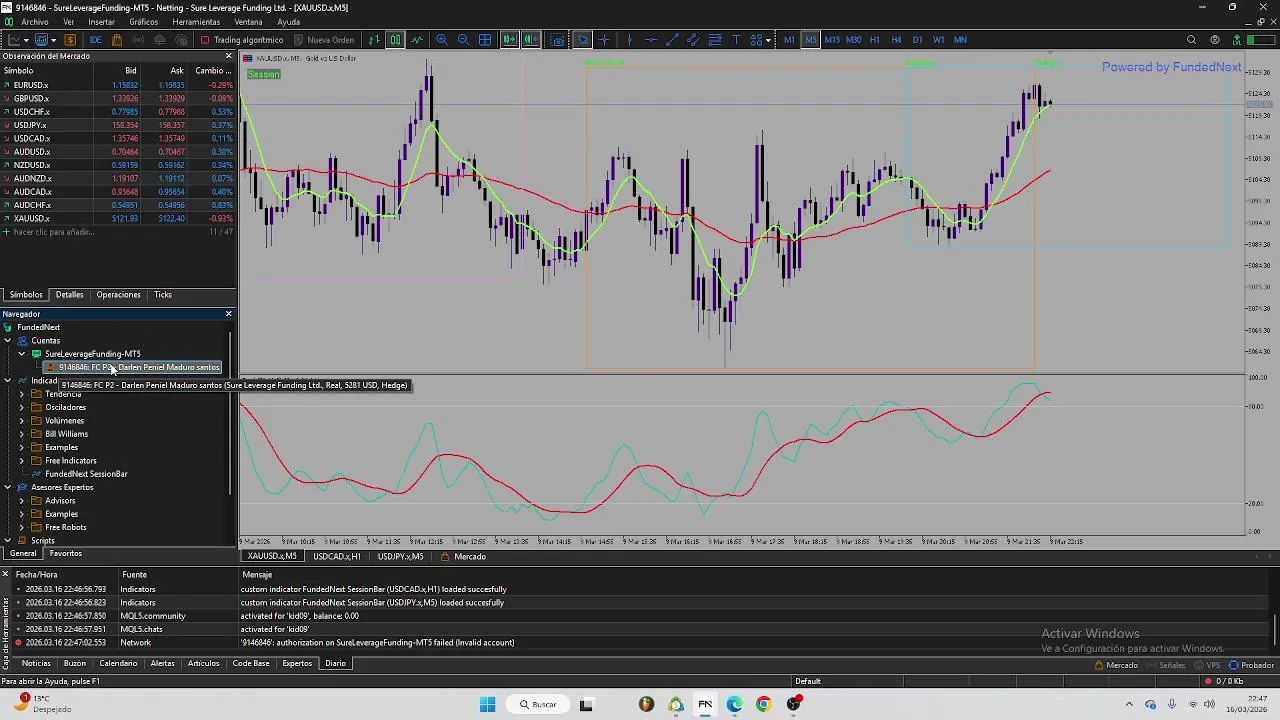Switch chart to line chart type
1280x720 pixels.
(417, 40)
